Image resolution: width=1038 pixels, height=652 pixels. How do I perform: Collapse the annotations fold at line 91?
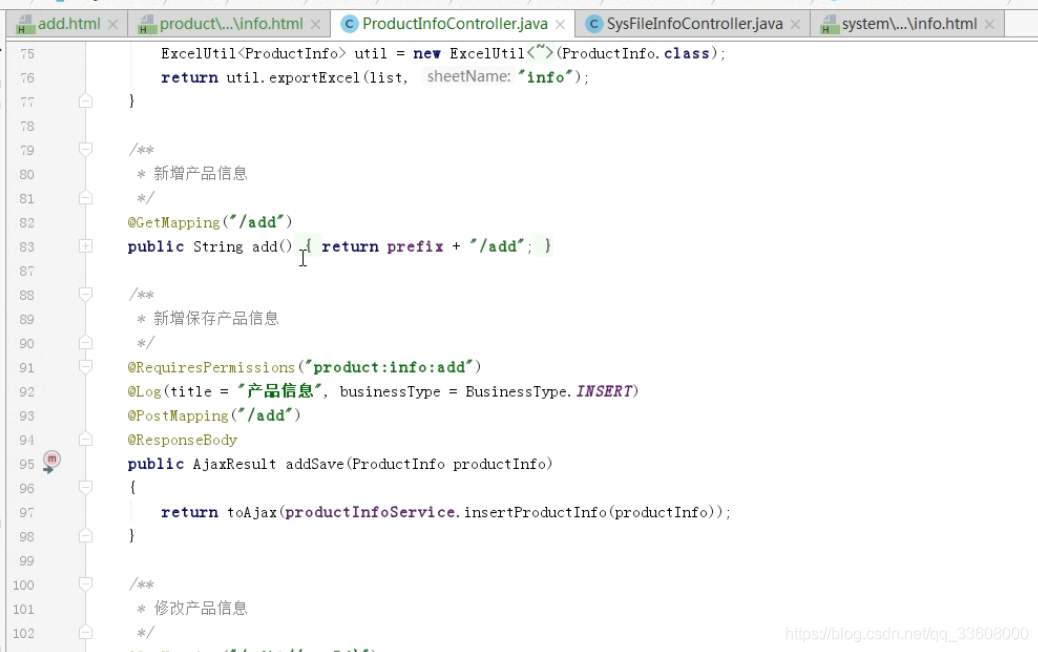click(85, 367)
